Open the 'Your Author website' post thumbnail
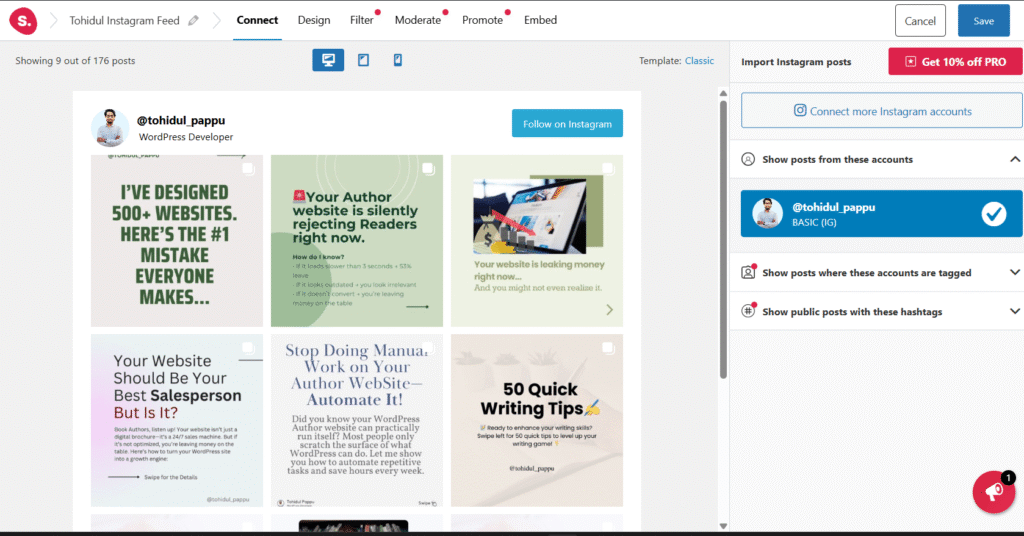This screenshot has width=1024, height=536. [357, 241]
